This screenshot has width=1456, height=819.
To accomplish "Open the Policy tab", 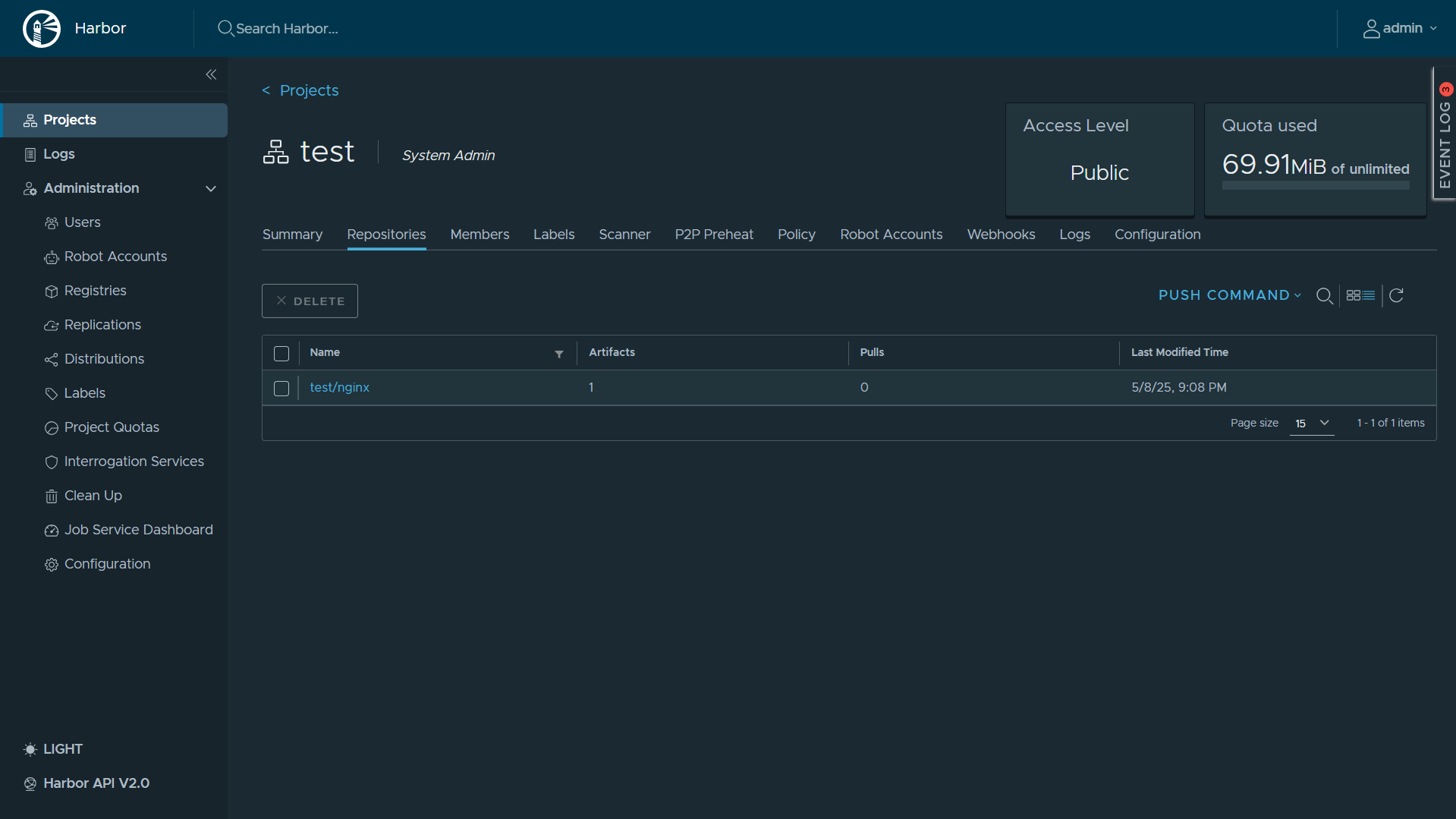I will pos(797,235).
